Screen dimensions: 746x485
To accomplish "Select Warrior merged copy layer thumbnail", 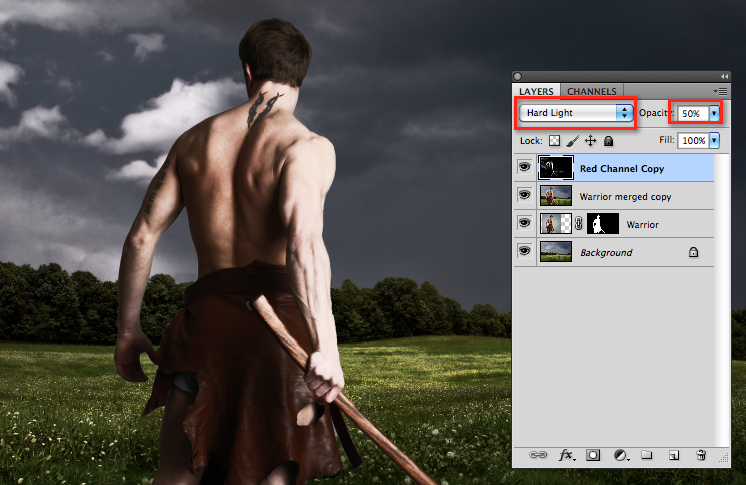I will coord(556,196).
